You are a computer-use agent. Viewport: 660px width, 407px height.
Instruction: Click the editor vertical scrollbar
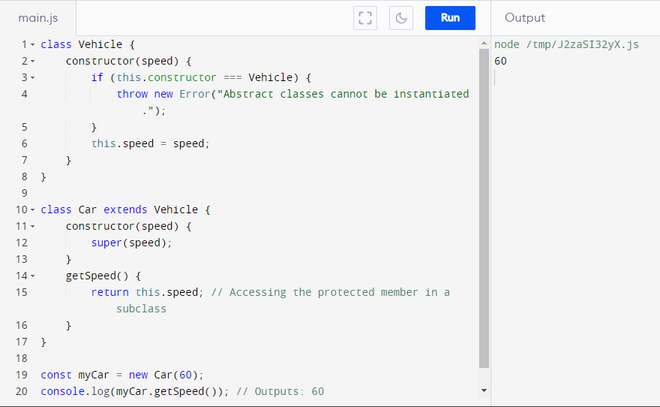tap(484, 200)
